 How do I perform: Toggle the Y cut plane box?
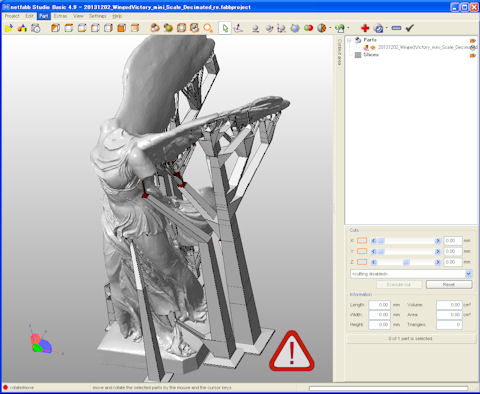[362, 251]
